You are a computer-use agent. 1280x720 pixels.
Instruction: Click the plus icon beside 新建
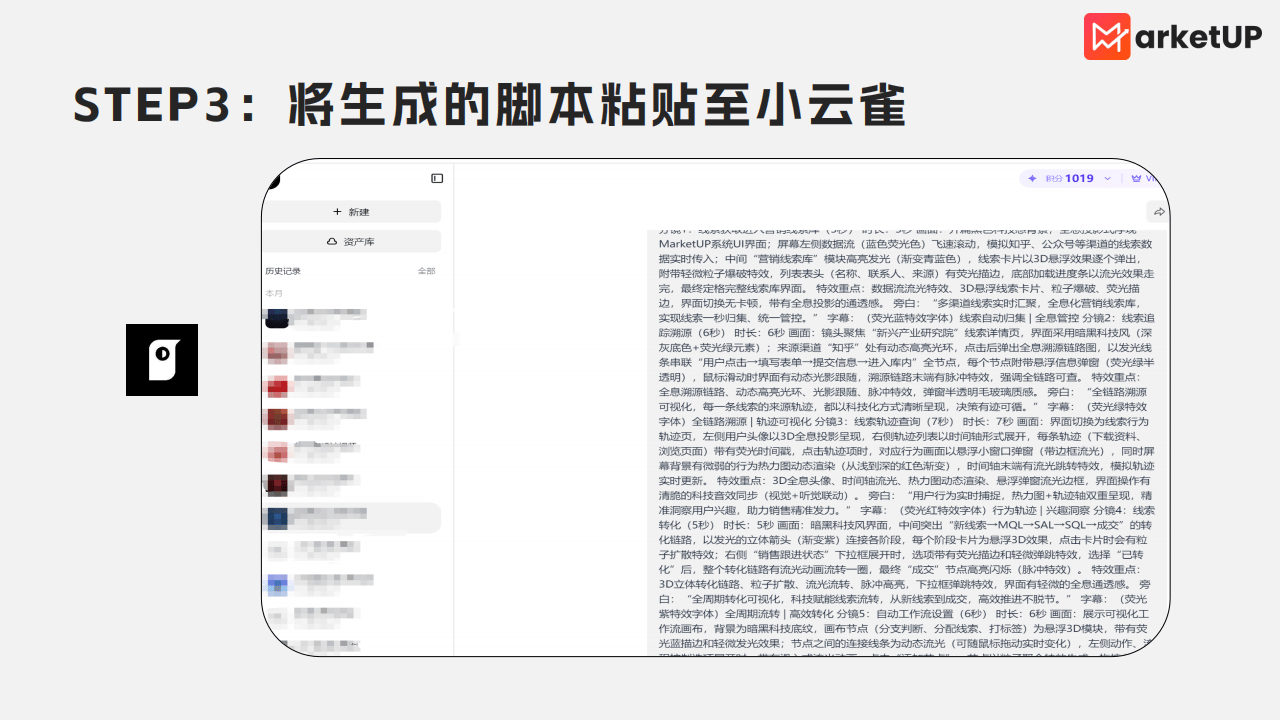(x=337, y=212)
